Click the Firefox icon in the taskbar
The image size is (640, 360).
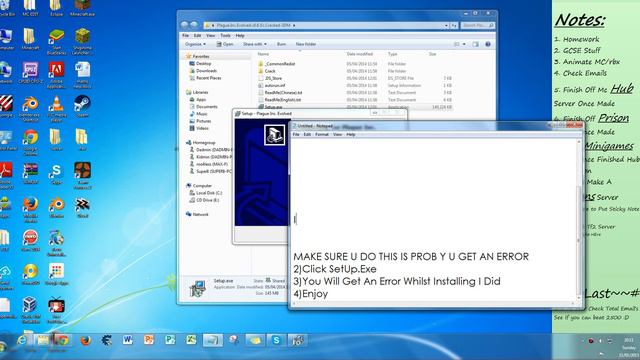coord(85,340)
